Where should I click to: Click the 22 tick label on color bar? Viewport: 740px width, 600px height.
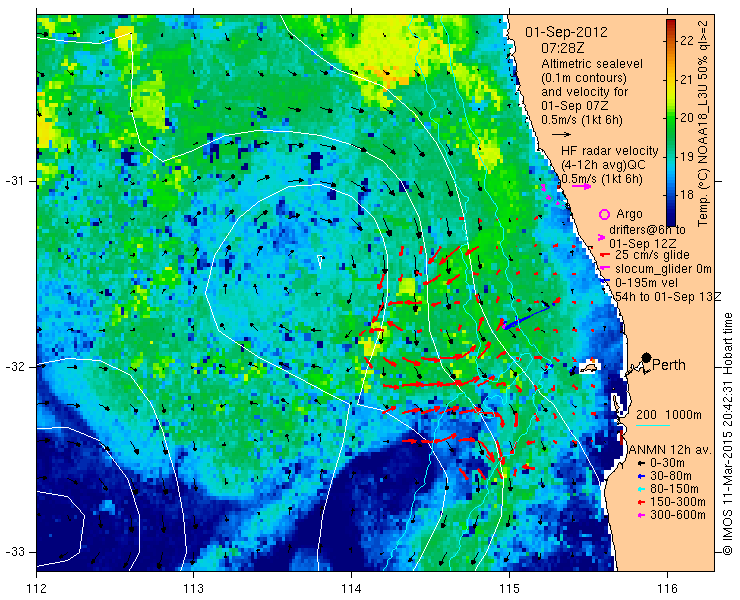(x=687, y=41)
